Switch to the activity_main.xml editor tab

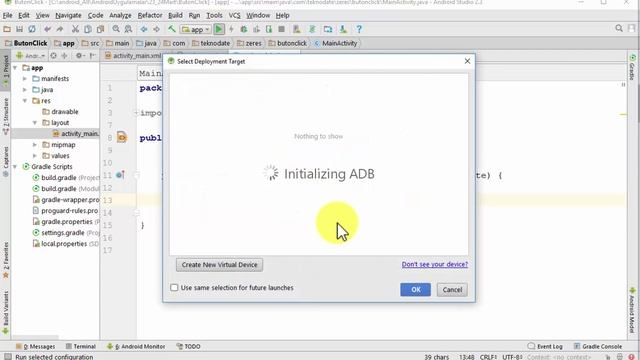[133, 56]
